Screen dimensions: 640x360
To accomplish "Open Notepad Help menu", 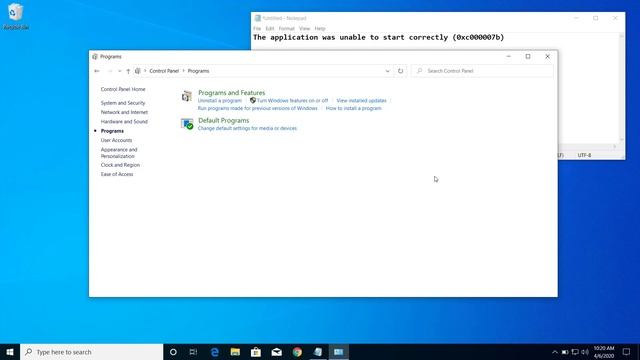I will (320, 29).
